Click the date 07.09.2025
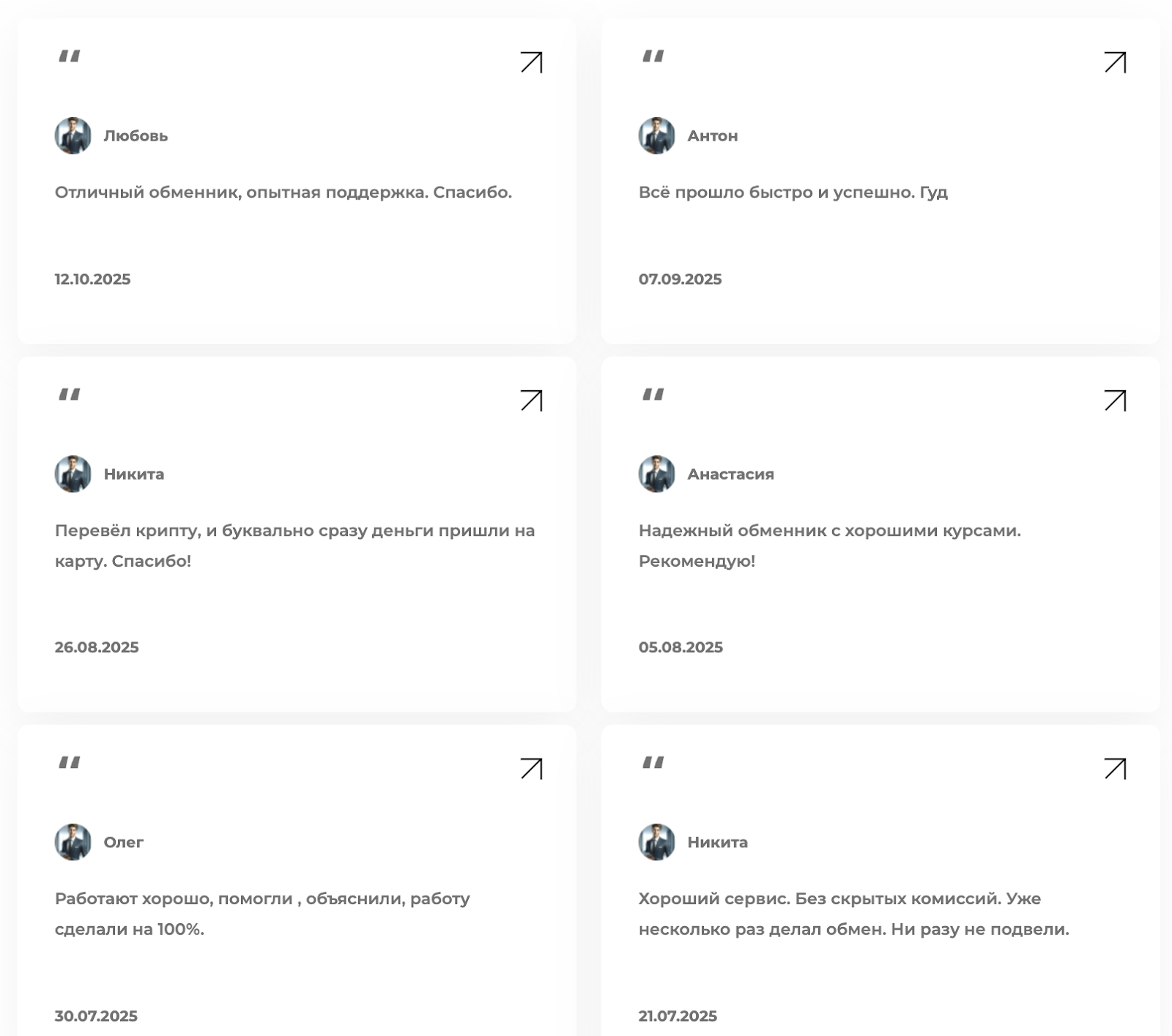The image size is (1172, 1036). pos(680,279)
